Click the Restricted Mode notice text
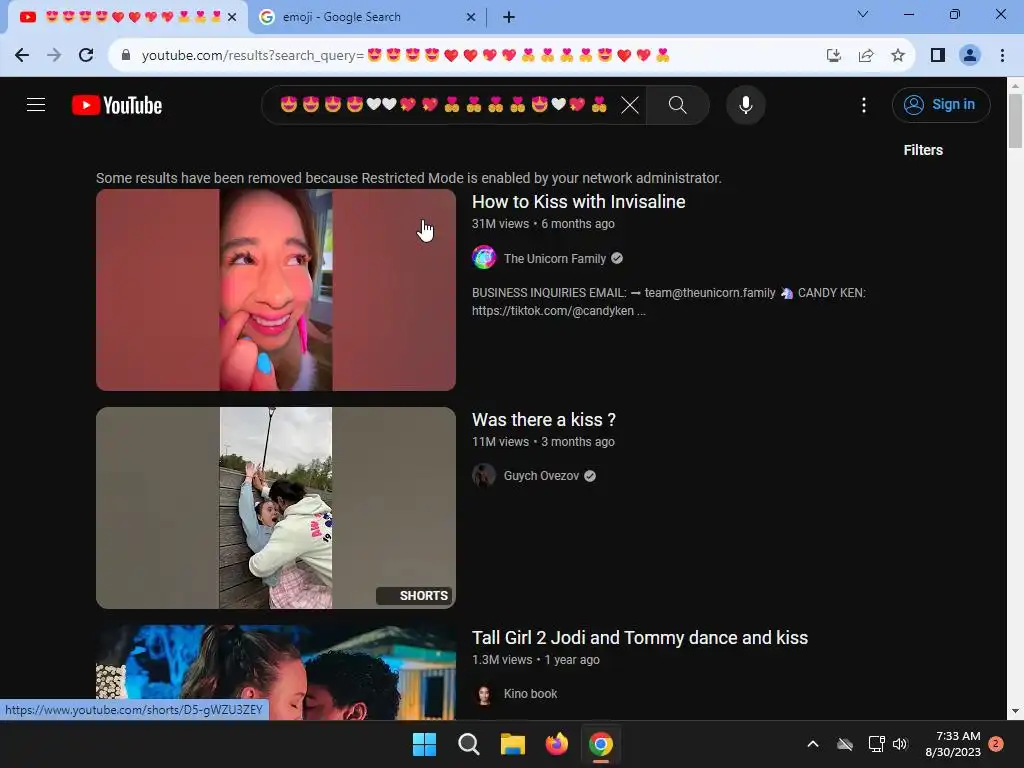The width and height of the screenshot is (1024, 768). 409,178
